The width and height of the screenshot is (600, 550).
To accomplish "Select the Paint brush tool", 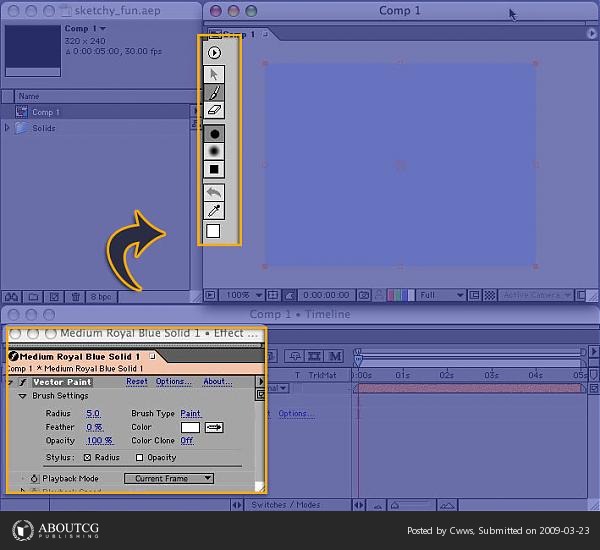I will pyautogui.click(x=214, y=92).
